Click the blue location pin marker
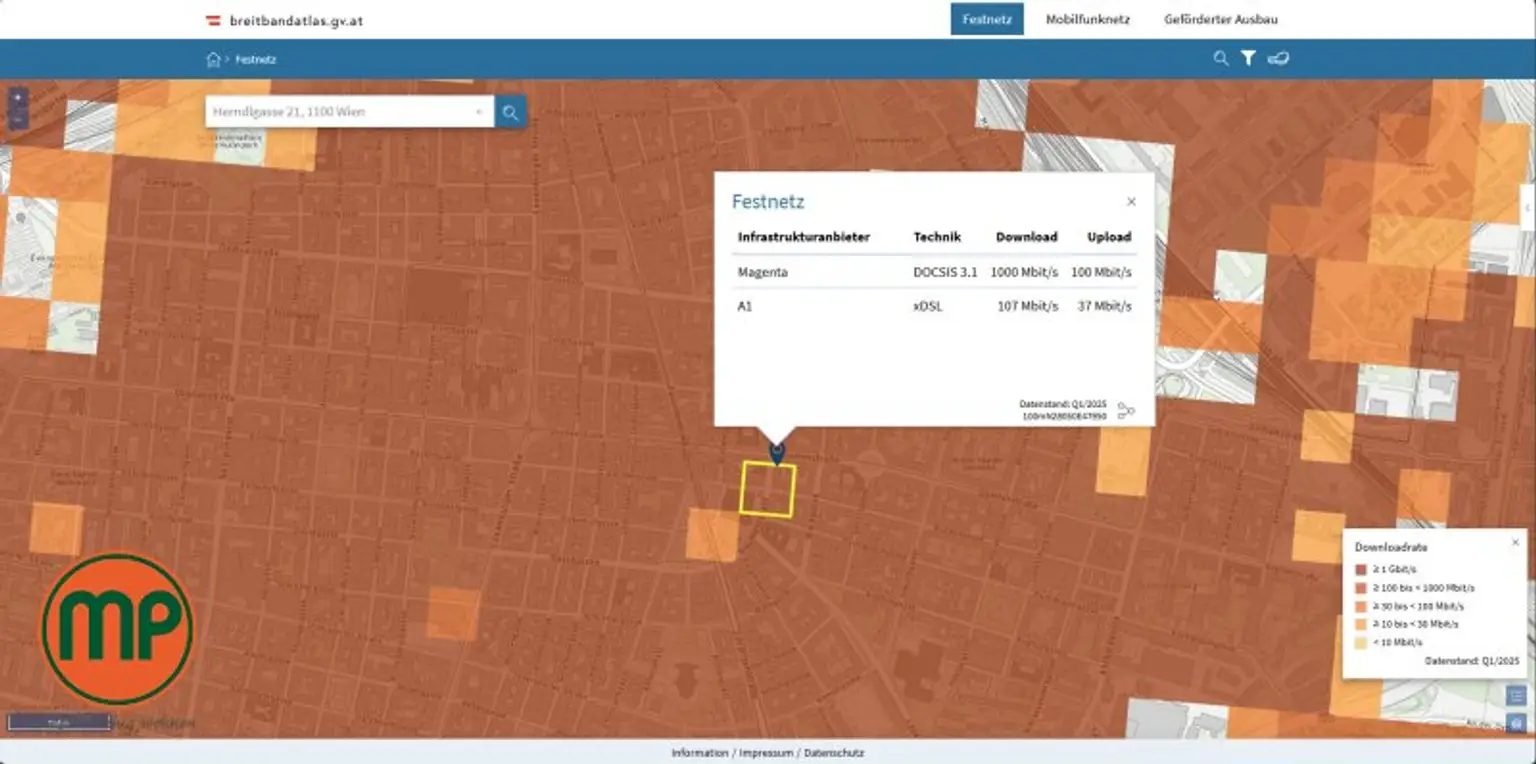This screenshot has width=1536, height=764. click(x=777, y=452)
